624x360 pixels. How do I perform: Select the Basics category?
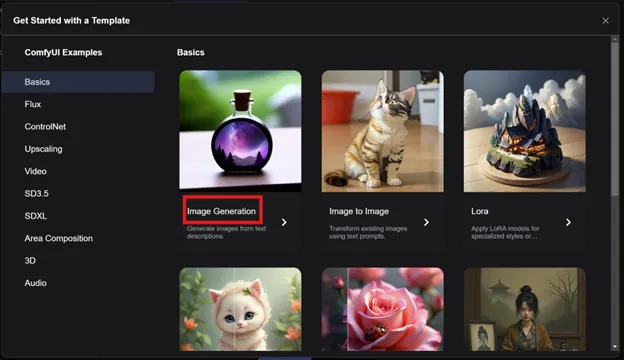(x=78, y=82)
